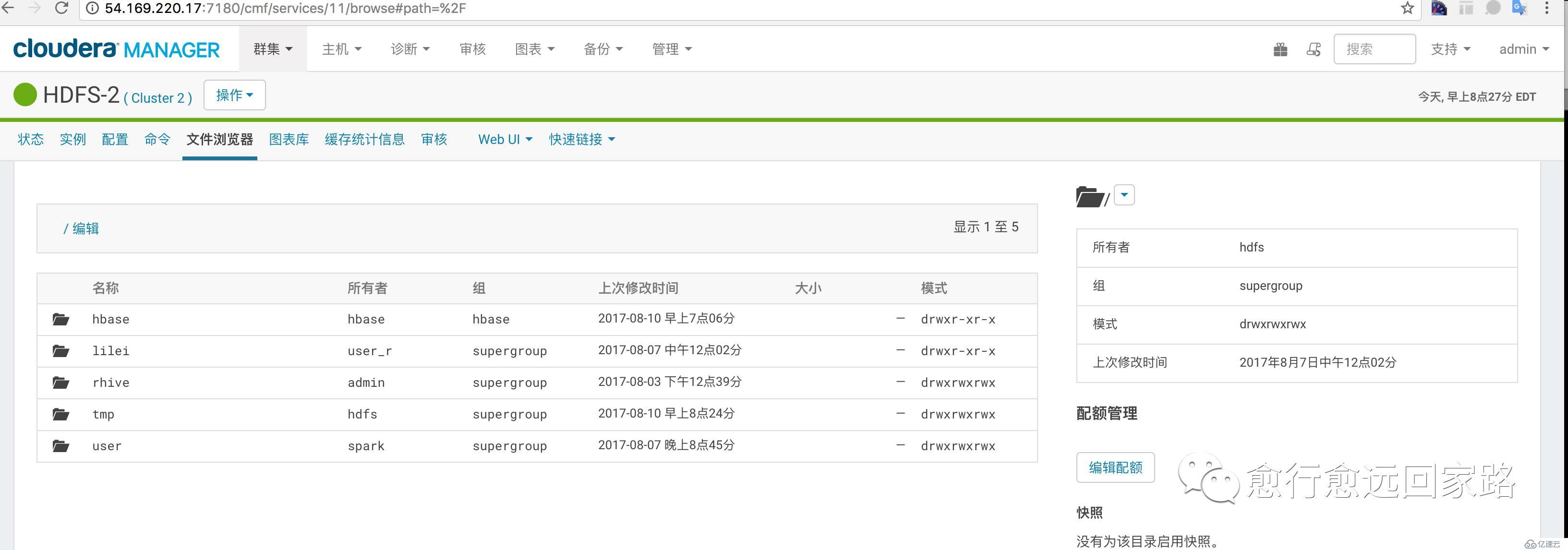This screenshot has width=1568, height=550.
Task: Open the root folder path dropdown arrow
Action: click(x=1124, y=195)
